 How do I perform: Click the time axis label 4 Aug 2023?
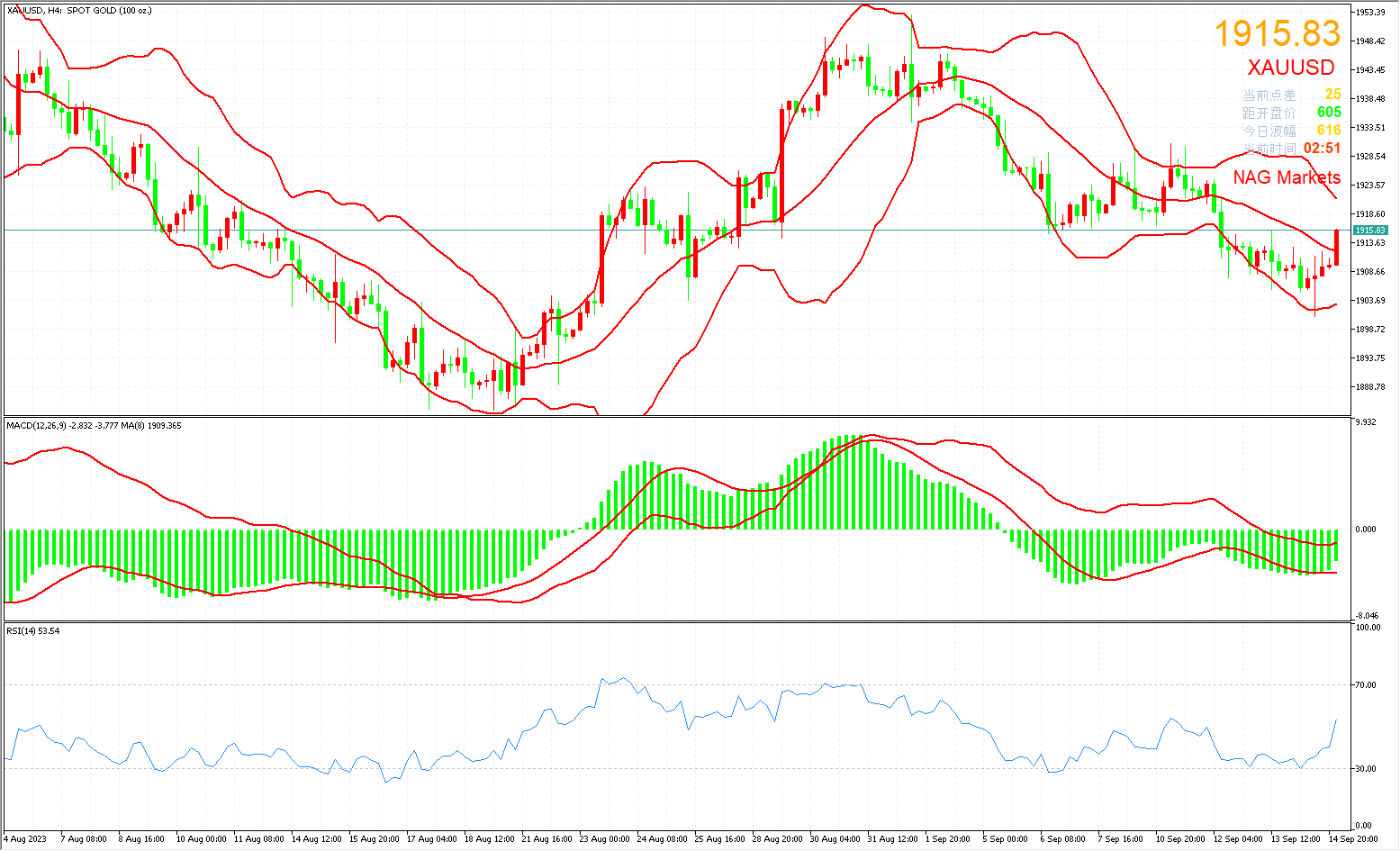tap(25, 839)
